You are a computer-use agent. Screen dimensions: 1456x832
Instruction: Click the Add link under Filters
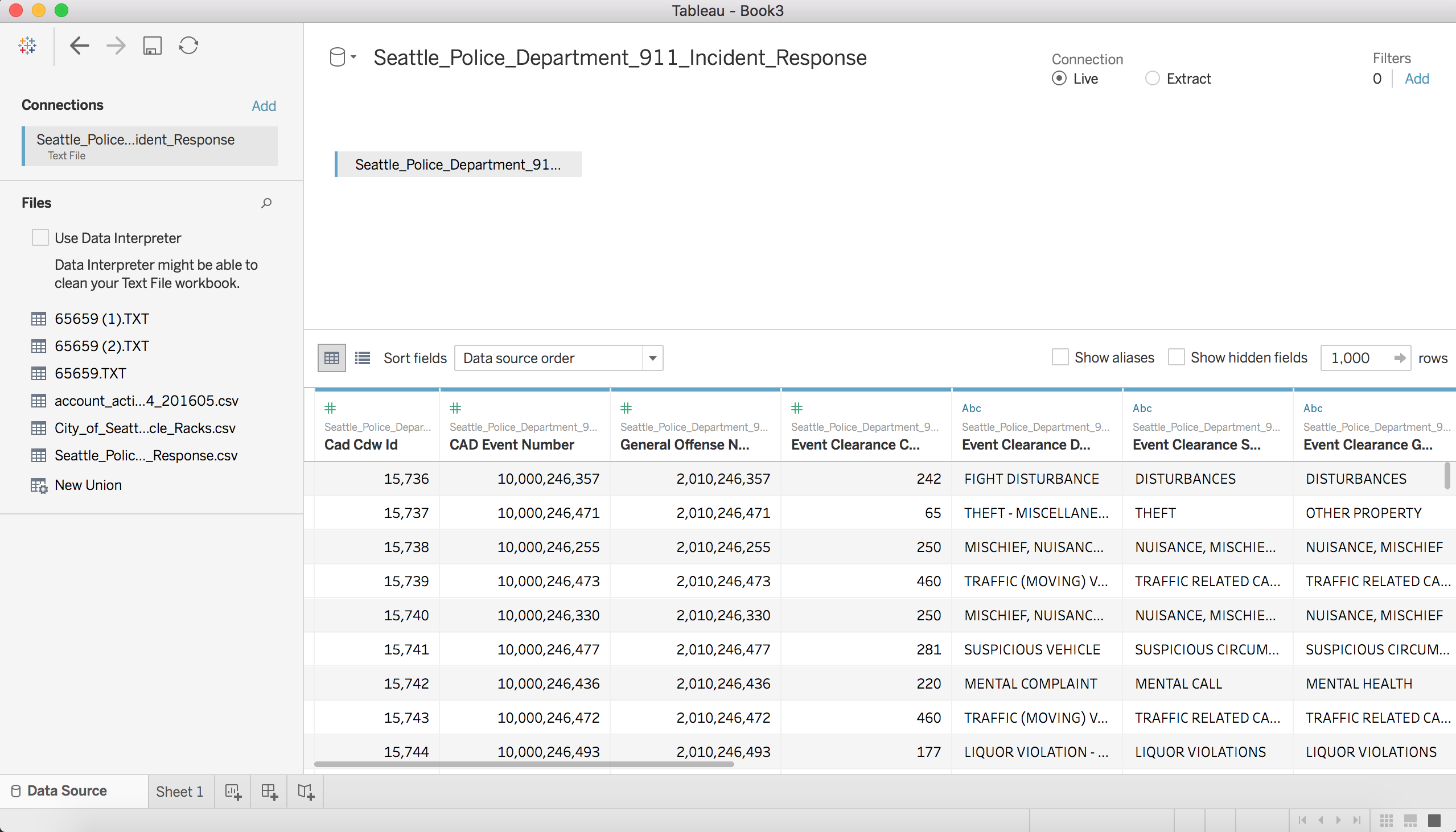click(x=1417, y=79)
